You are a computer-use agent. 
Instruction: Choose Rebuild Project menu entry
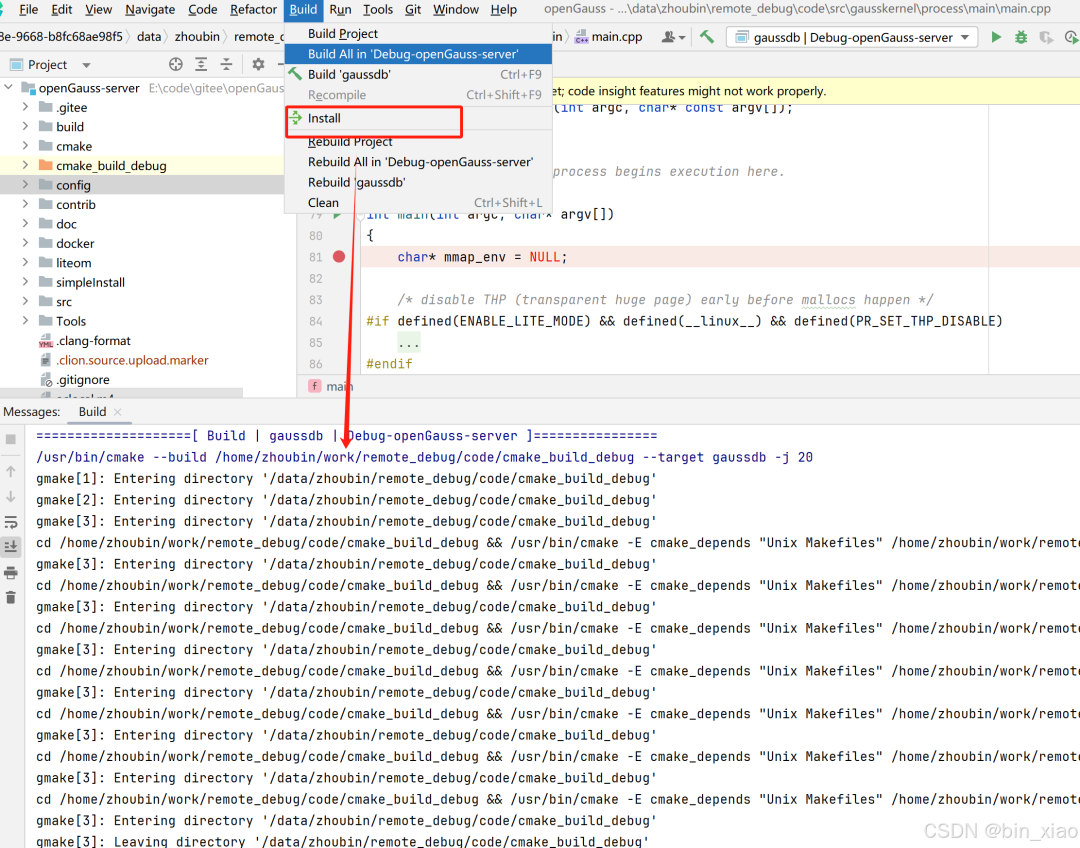tap(418, 141)
